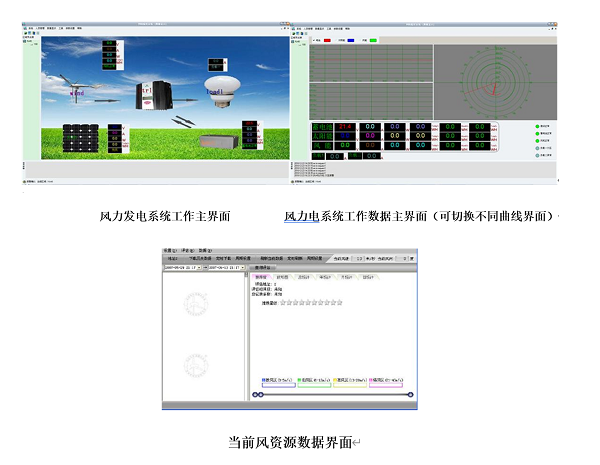Click the right end handle of timeline slider
The image size is (600, 465).
(411, 394)
